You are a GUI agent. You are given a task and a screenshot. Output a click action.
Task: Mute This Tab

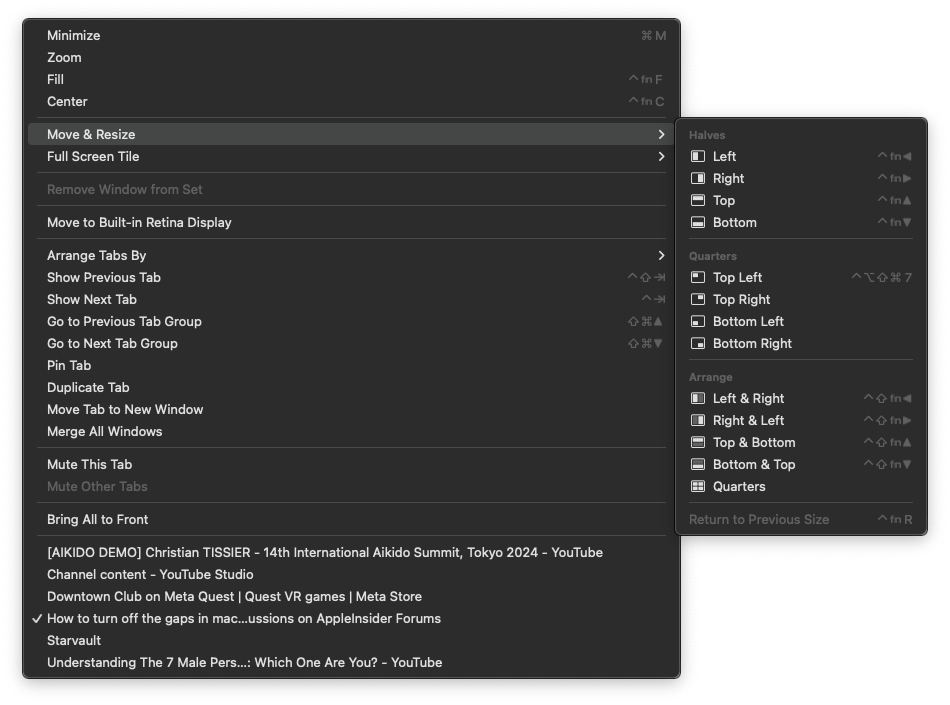coord(89,464)
